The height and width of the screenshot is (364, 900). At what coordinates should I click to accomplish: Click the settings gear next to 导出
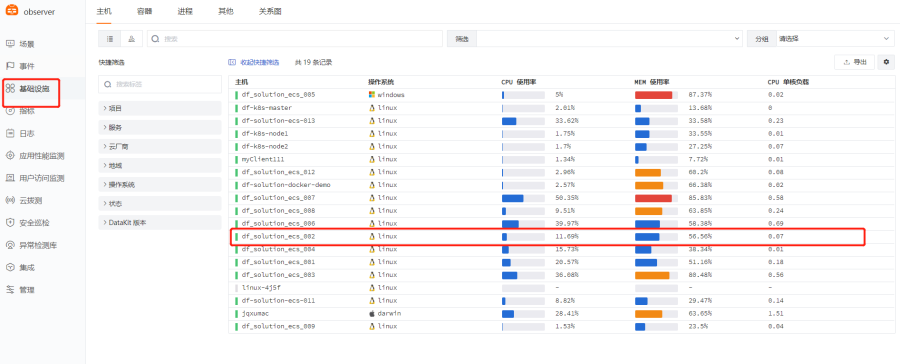pos(886,62)
